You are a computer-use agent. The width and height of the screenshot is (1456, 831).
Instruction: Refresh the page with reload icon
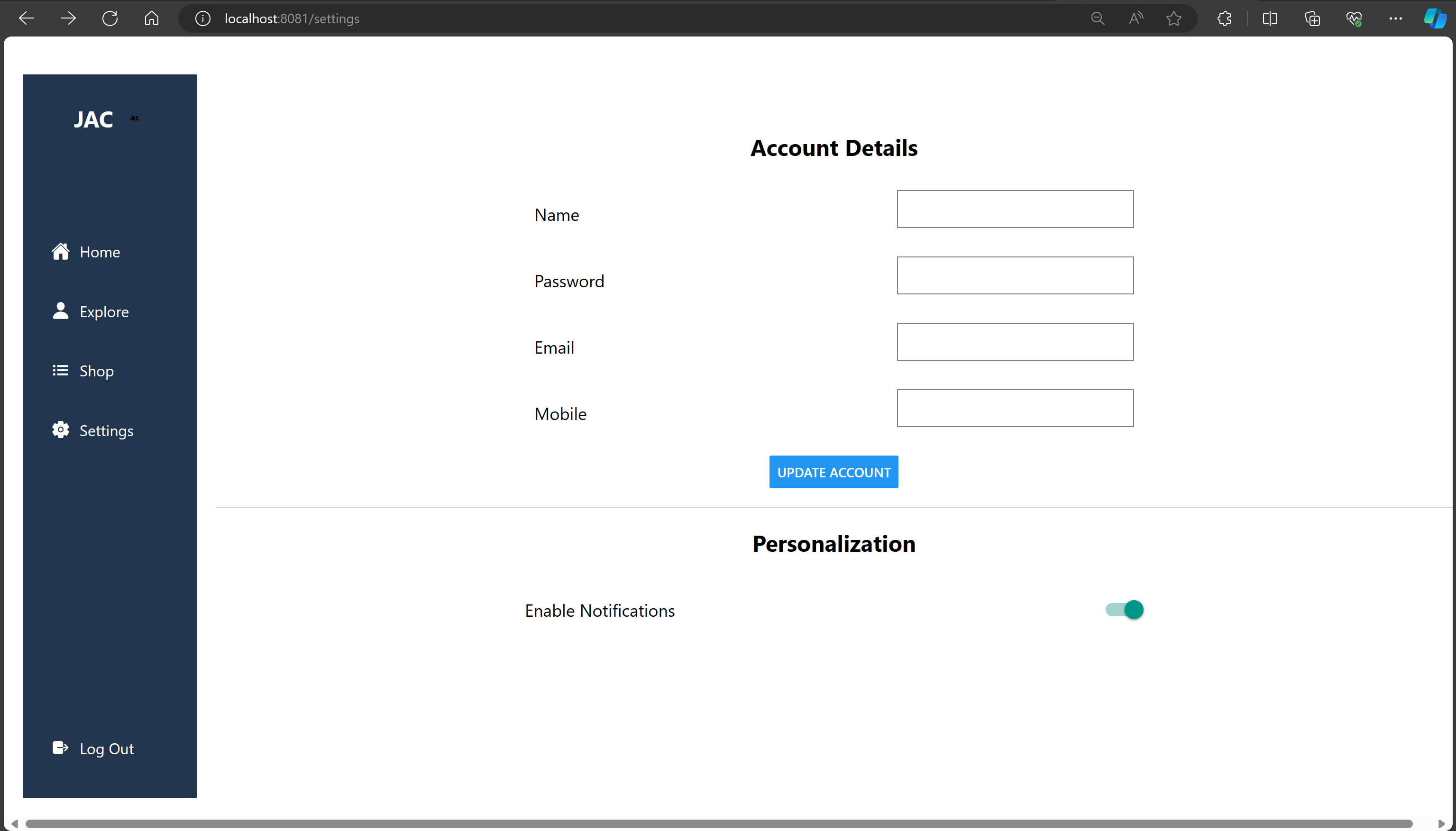pyautogui.click(x=110, y=19)
